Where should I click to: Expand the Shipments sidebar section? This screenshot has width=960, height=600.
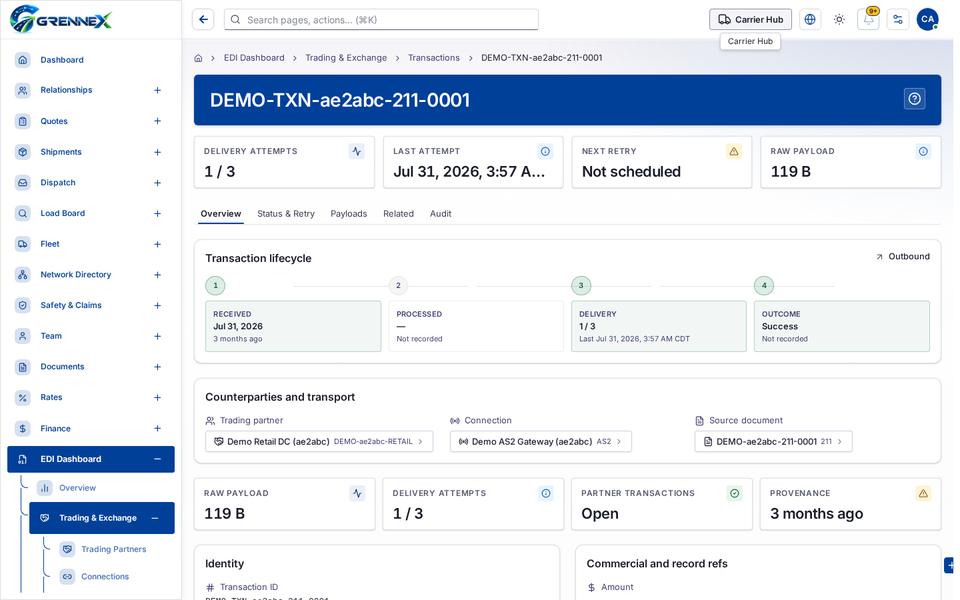click(x=157, y=152)
